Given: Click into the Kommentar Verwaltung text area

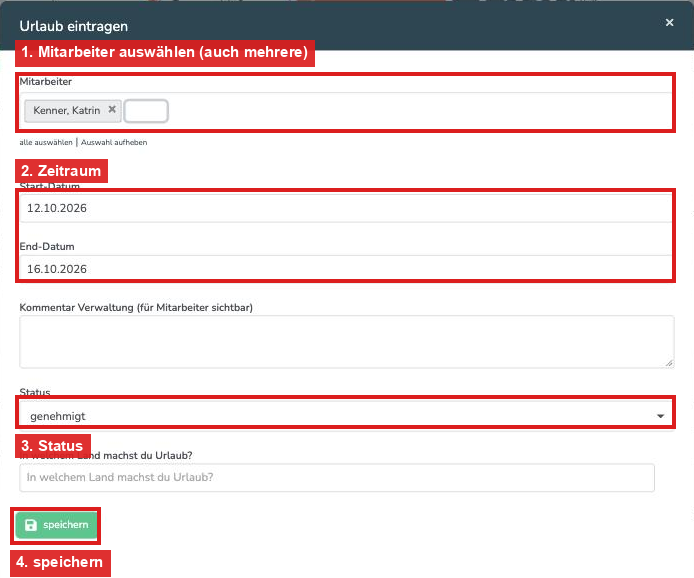Looking at the screenshot, I should [347, 342].
